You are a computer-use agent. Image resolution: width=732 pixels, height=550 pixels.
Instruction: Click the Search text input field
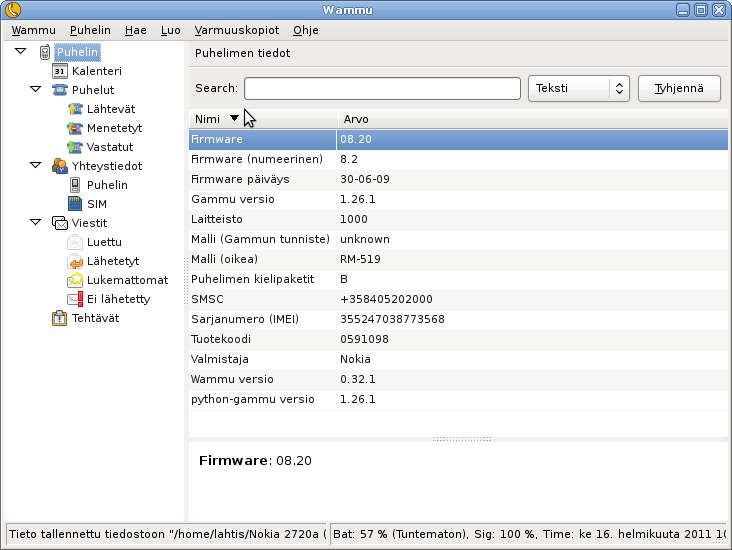click(x=381, y=88)
